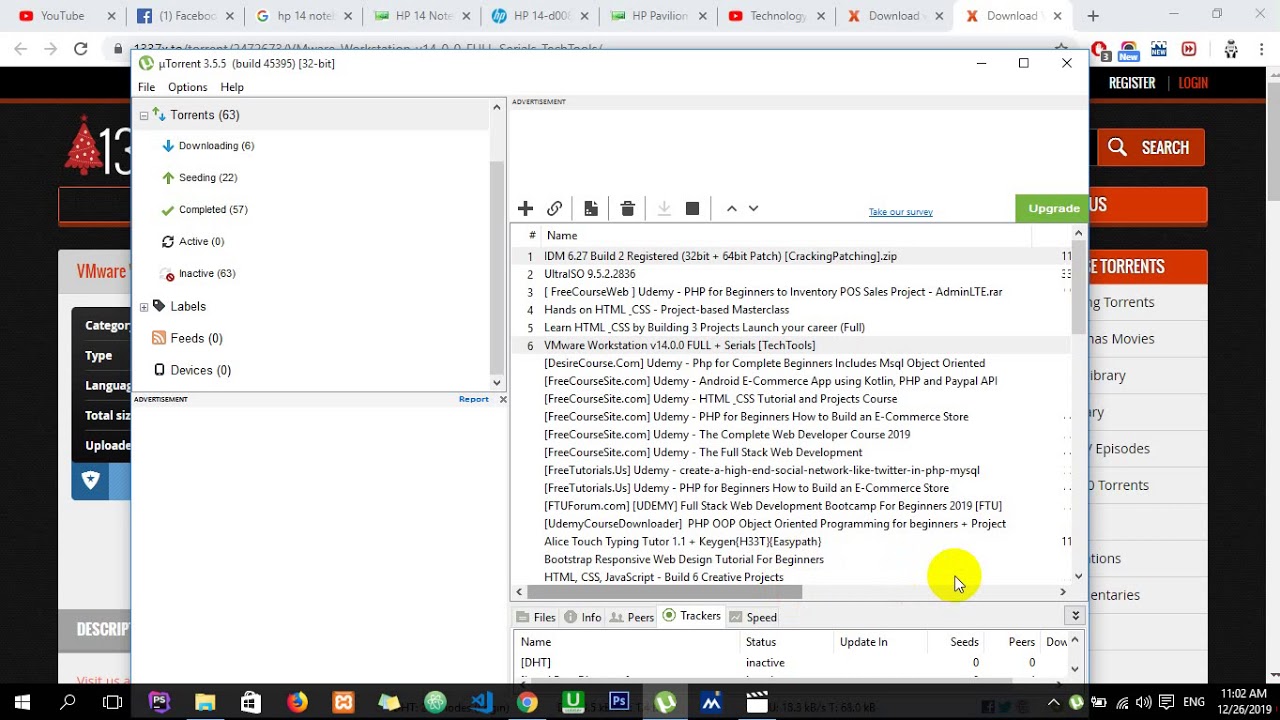Screen dimensions: 1280x720
Task: Click the Take our survey link
Action: pyautogui.click(x=901, y=212)
